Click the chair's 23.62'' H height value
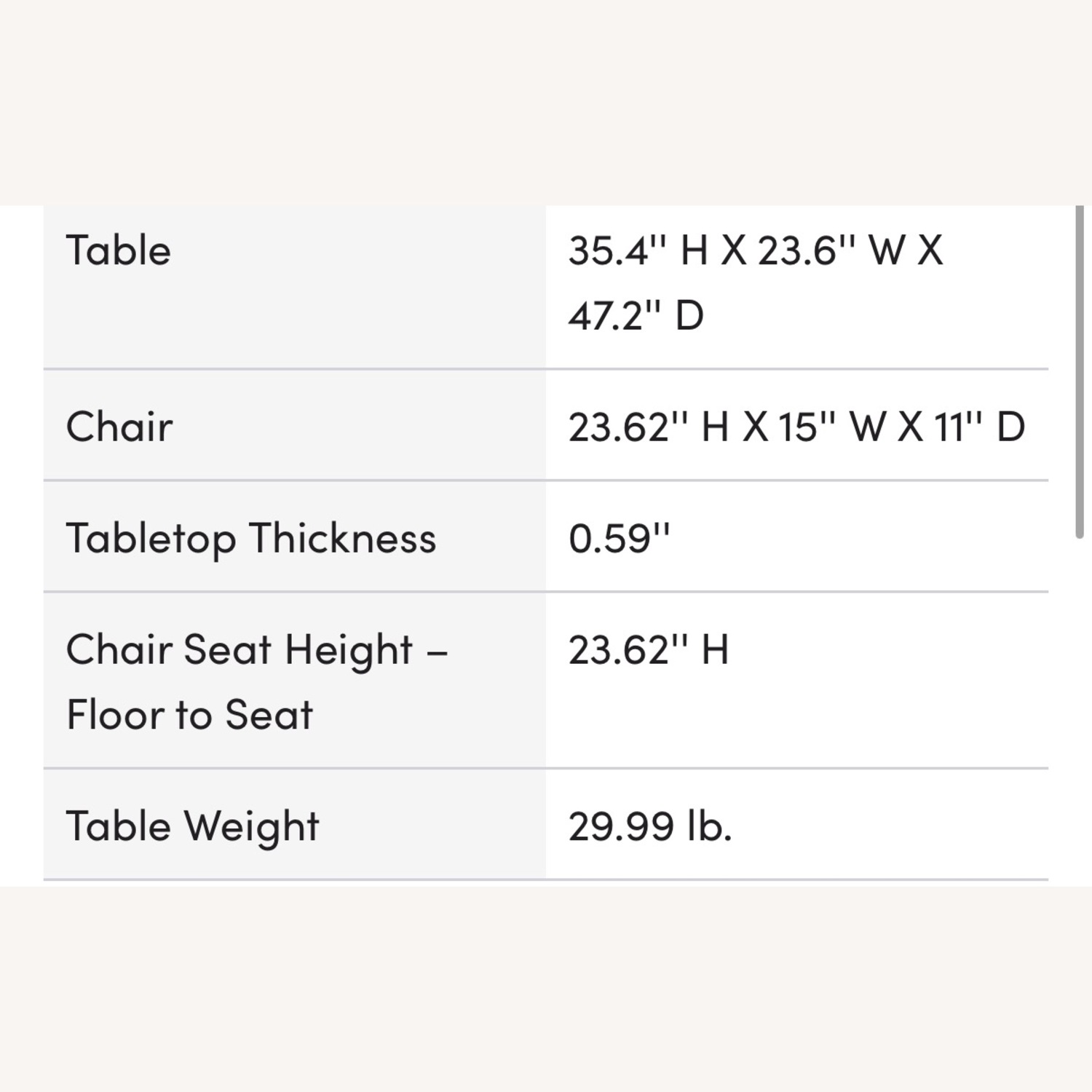 point(648,427)
